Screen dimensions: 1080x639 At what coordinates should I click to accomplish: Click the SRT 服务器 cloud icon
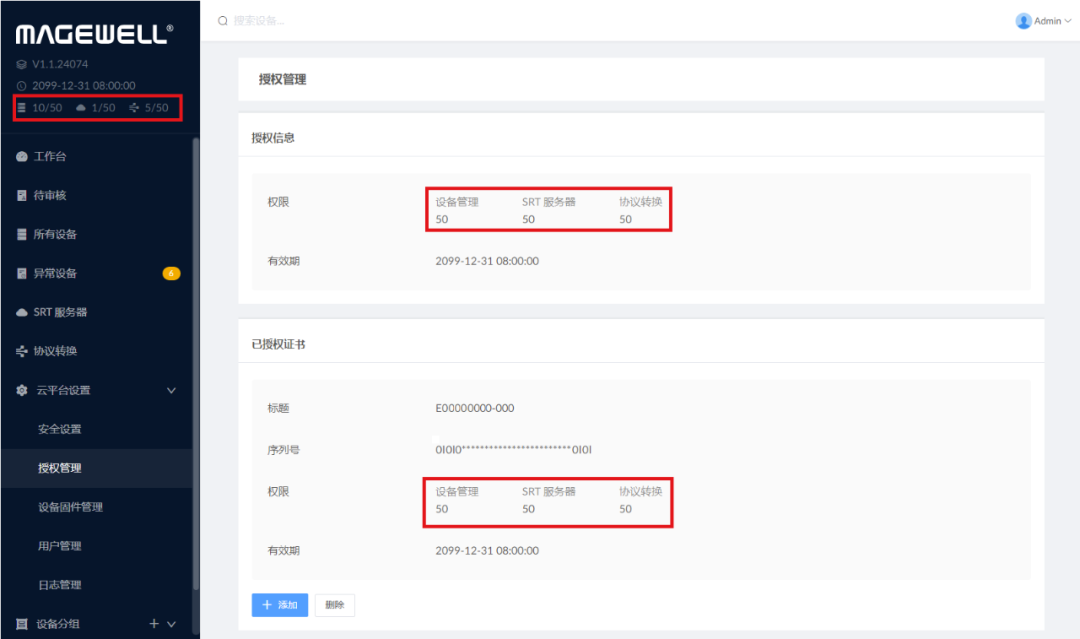pyautogui.click(x=22, y=313)
